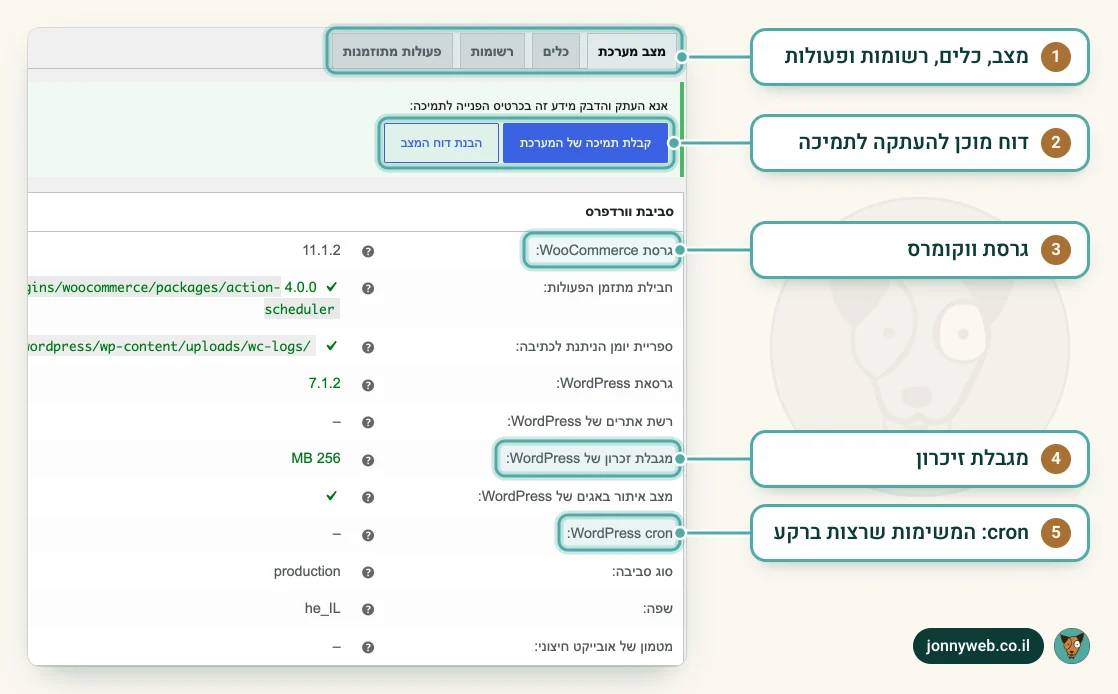Click the סוג סביבה label
1118x694 pixels.
click(642, 572)
